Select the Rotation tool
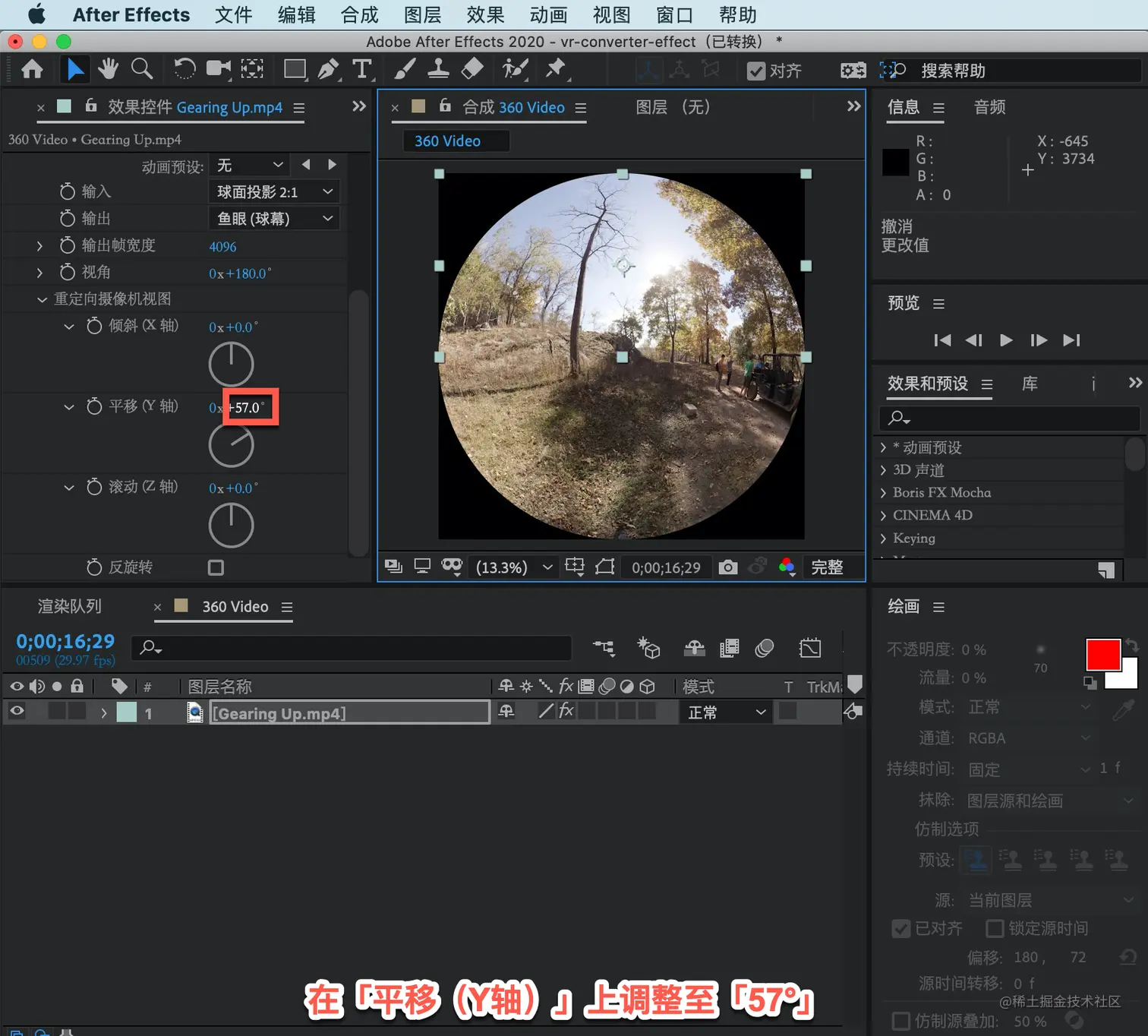1148x1036 pixels. pyautogui.click(x=184, y=69)
